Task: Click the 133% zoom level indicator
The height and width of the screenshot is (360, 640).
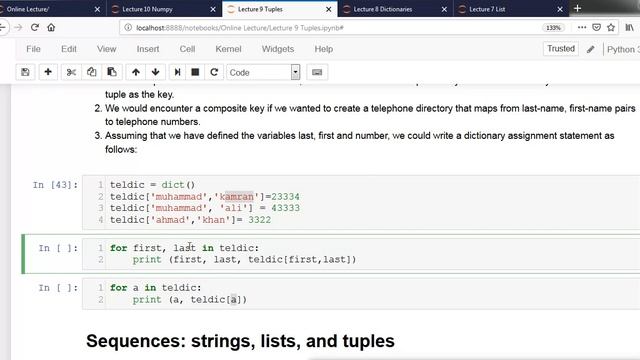Action: click(553, 27)
